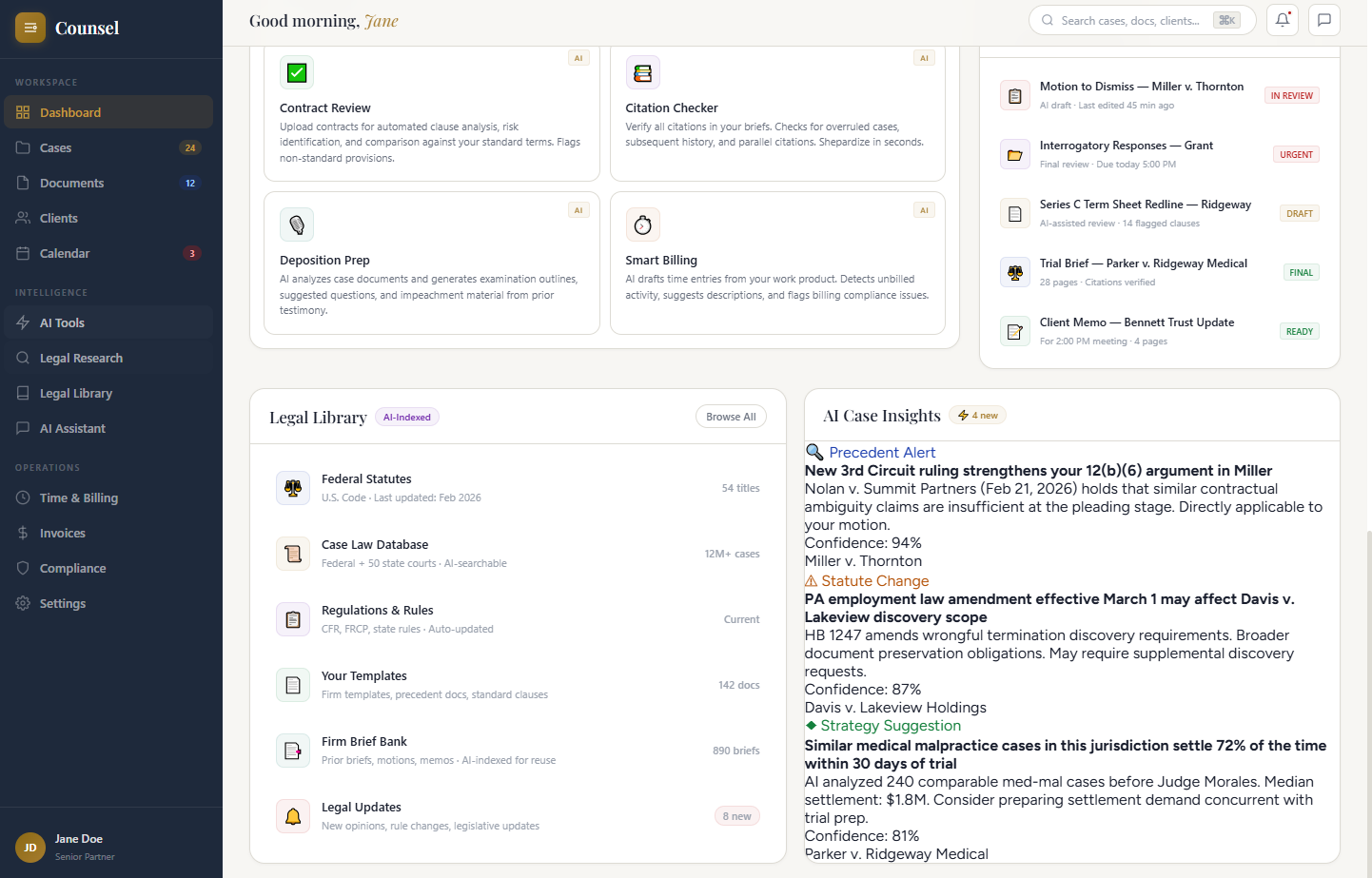Click the '12M+ cases' count
Screen dimensions: 1372x878
pos(732,554)
